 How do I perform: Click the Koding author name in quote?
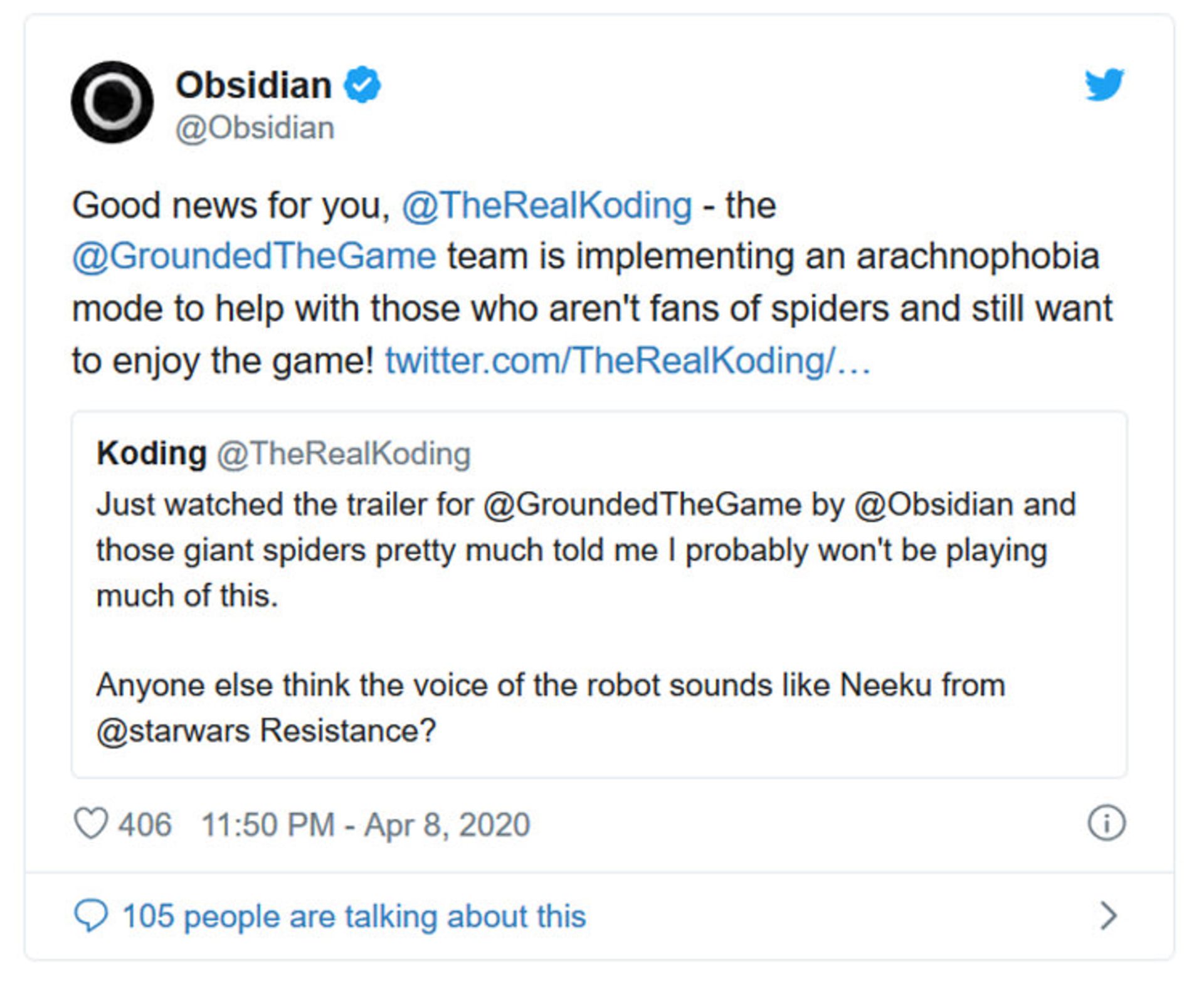click(151, 453)
